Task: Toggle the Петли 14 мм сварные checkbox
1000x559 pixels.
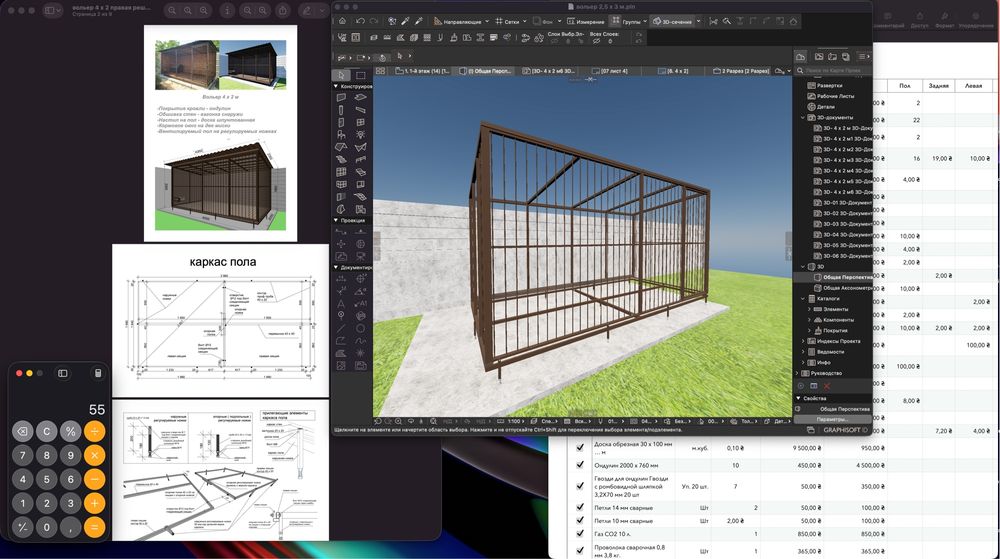Action: [x=580, y=508]
